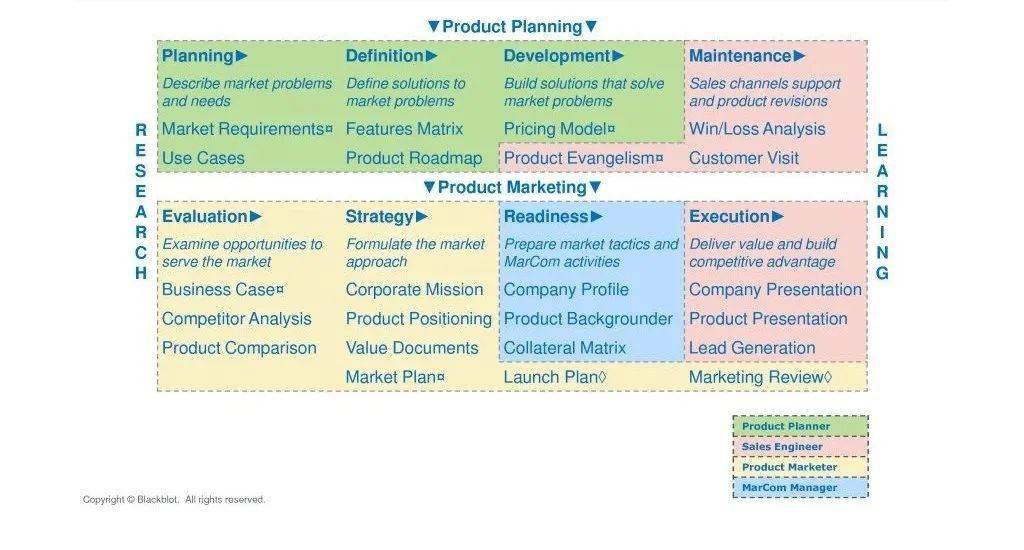Click the Product Planning section title
This screenshot has width=1024, height=550.
point(513,27)
